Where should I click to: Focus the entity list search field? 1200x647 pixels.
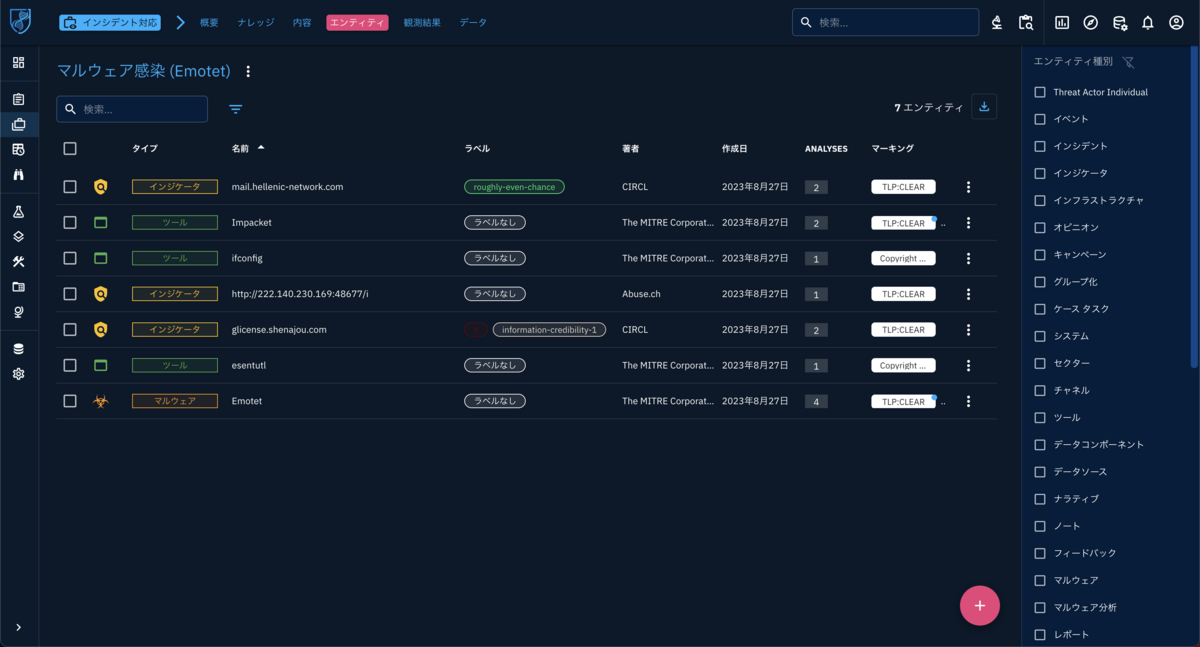(132, 109)
